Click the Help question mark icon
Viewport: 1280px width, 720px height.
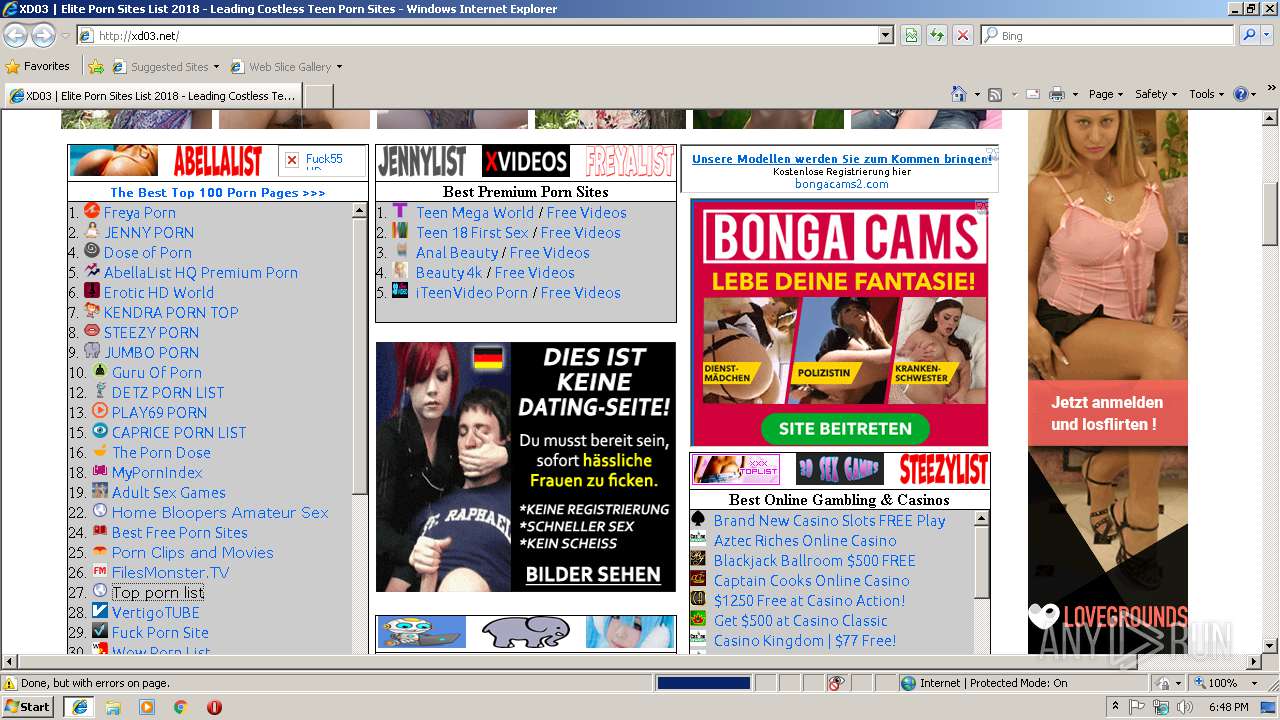(1241, 94)
